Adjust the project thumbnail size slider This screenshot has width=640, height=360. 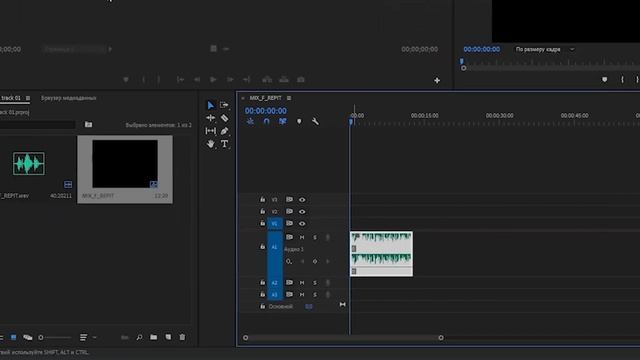(55, 338)
